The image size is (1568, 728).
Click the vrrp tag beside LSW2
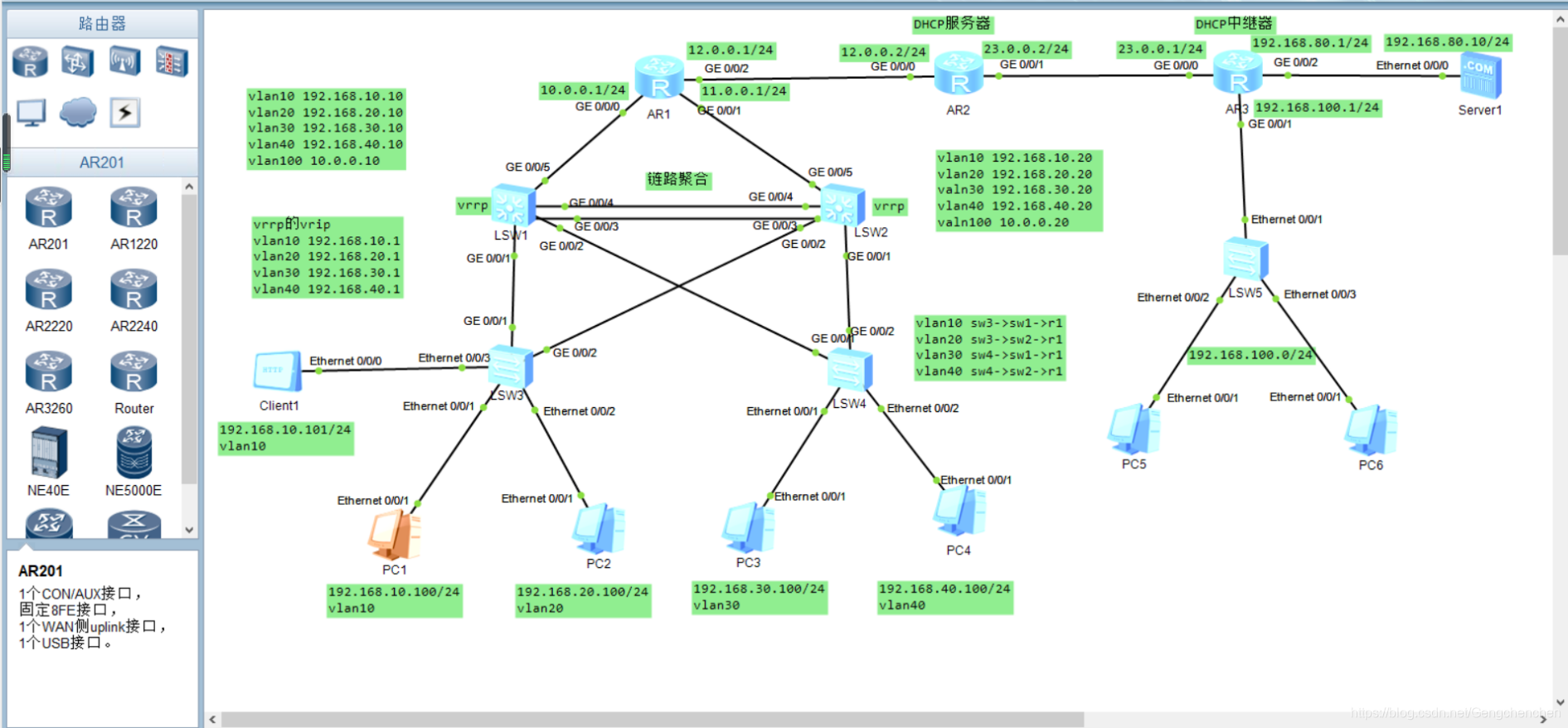click(x=889, y=206)
